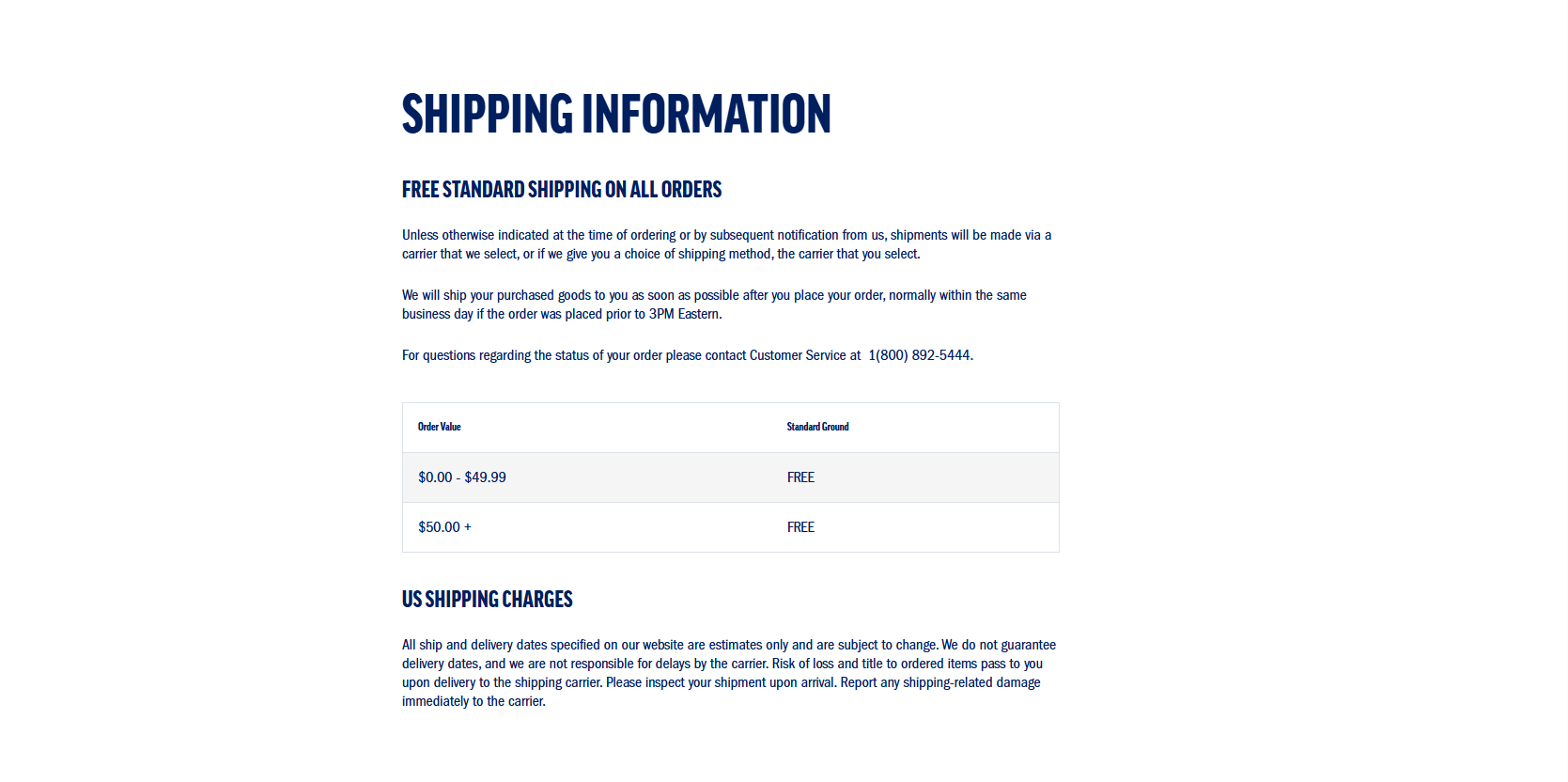Click the paragraph starting 'We will ship your purchased goods'

pos(714,305)
